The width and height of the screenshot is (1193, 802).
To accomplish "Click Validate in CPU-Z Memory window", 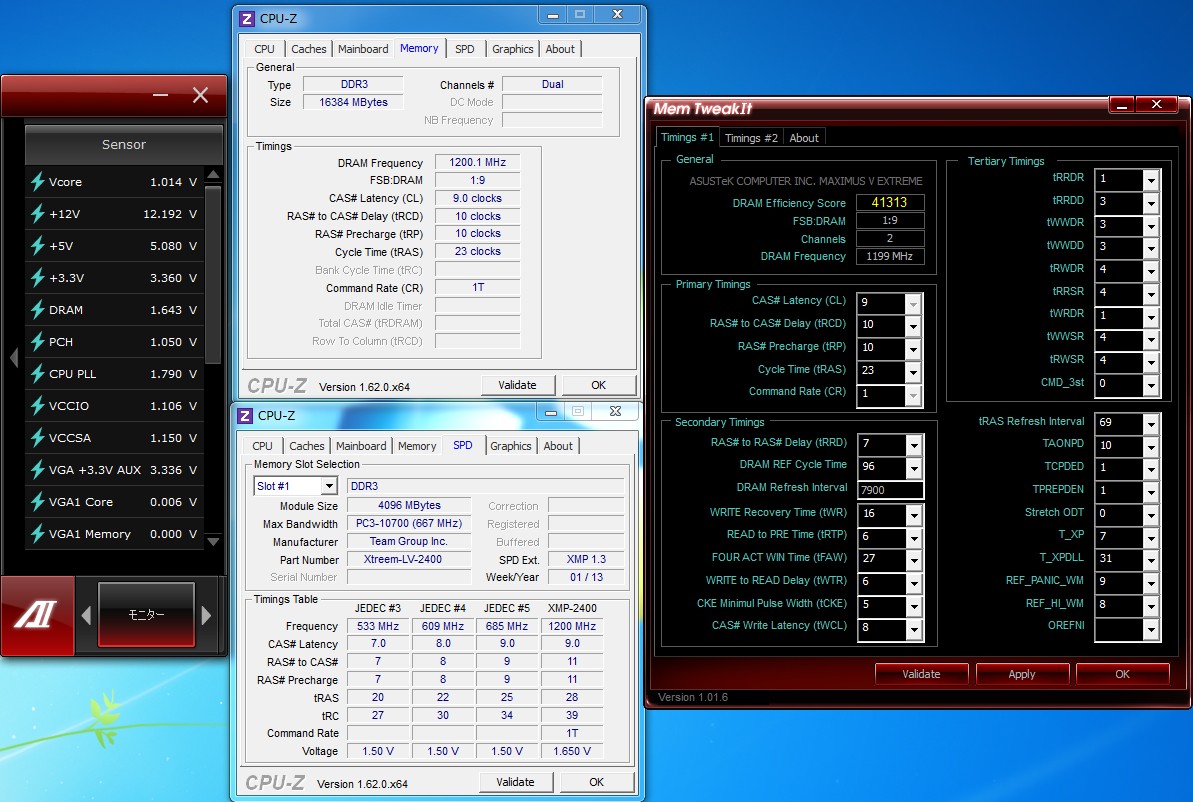I will (x=517, y=385).
